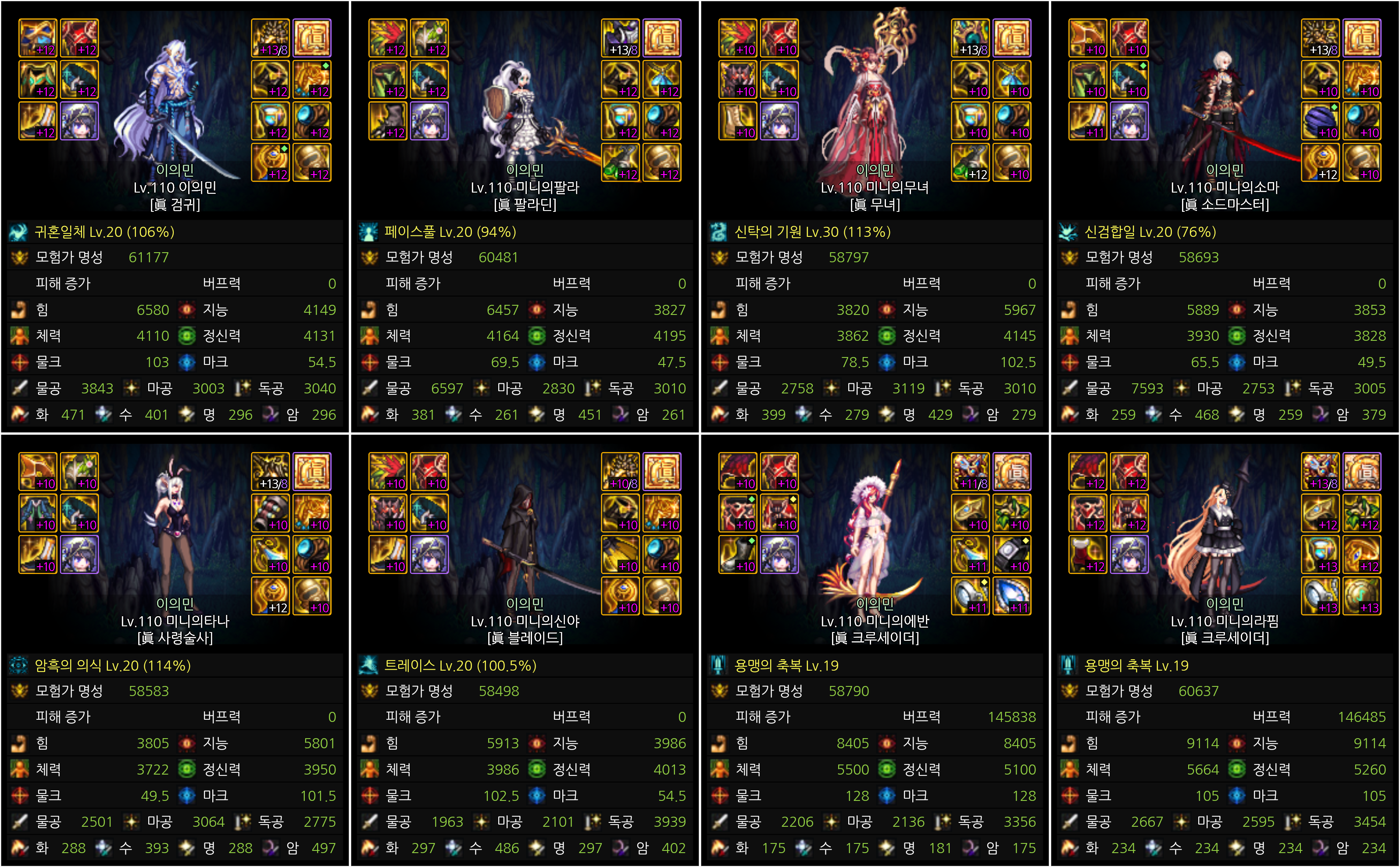Click 미니의에반's 용맹의 축복 Lv.19 skill icon

point(718,665)
